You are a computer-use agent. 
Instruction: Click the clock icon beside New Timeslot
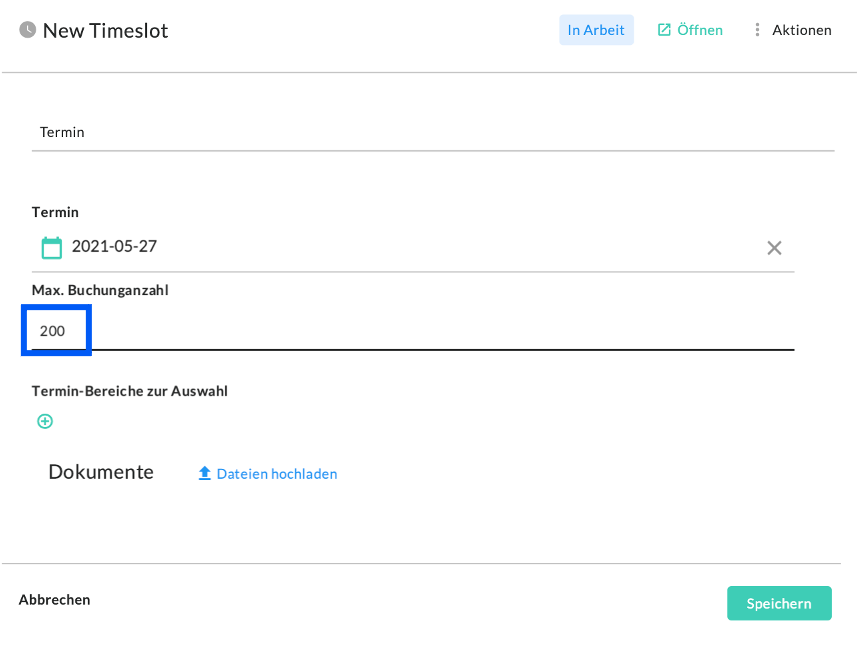click(x=28, y=30)
